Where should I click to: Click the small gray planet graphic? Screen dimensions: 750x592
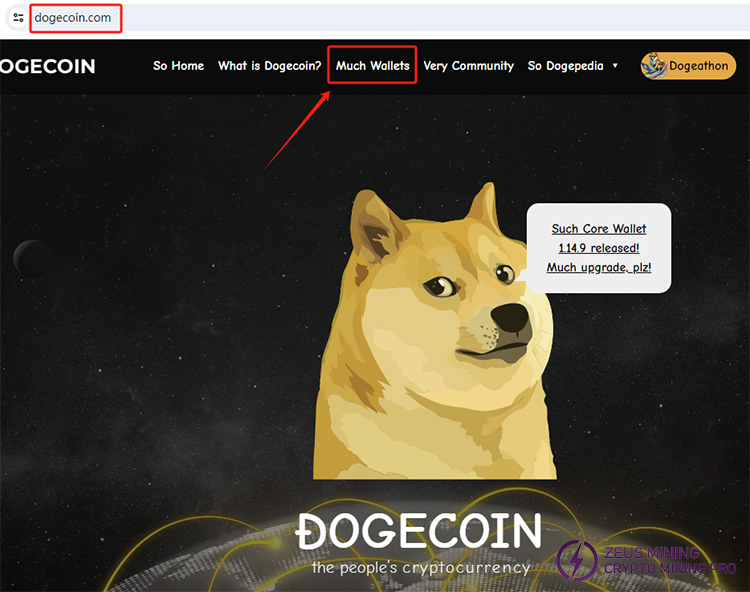[x=31, y=258]
